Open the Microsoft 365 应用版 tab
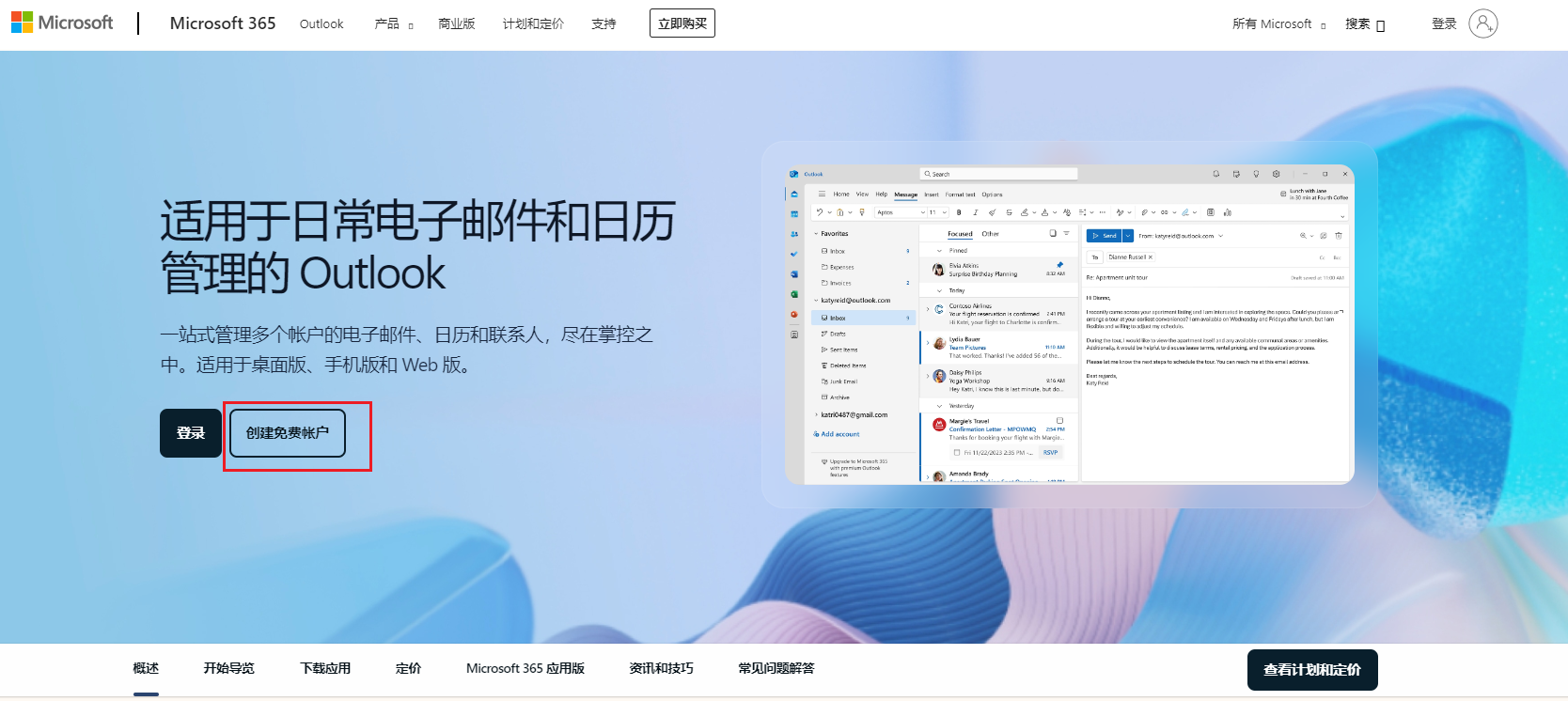 (x=525, y=668)
